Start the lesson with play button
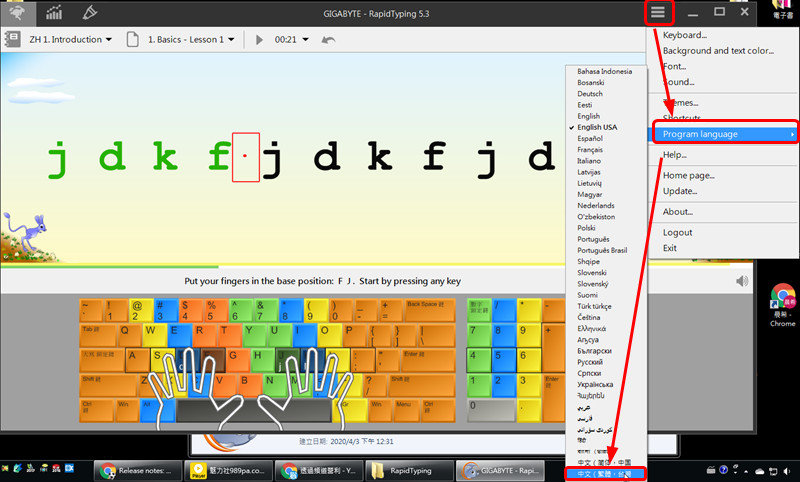 click(x=259, y=40)
